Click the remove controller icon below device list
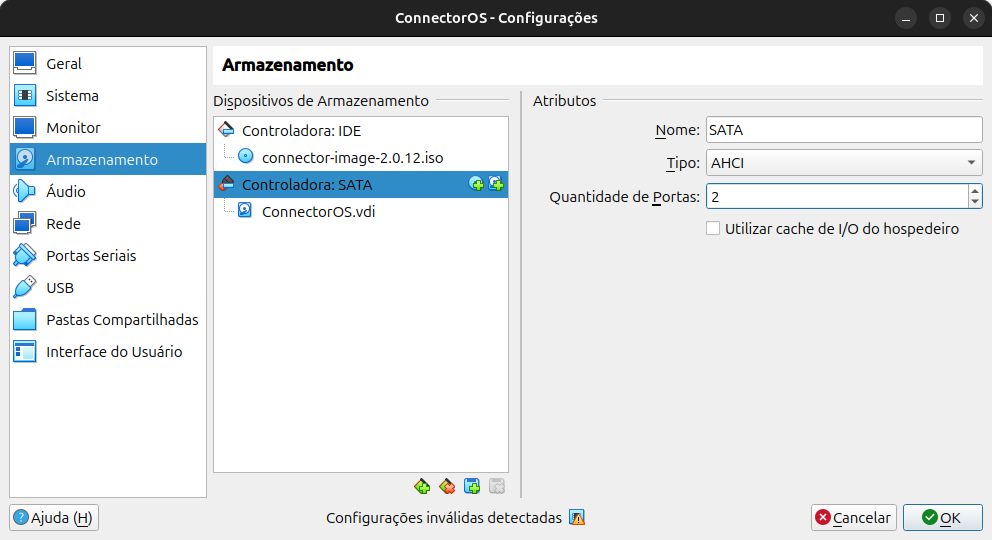 [447, 486]
